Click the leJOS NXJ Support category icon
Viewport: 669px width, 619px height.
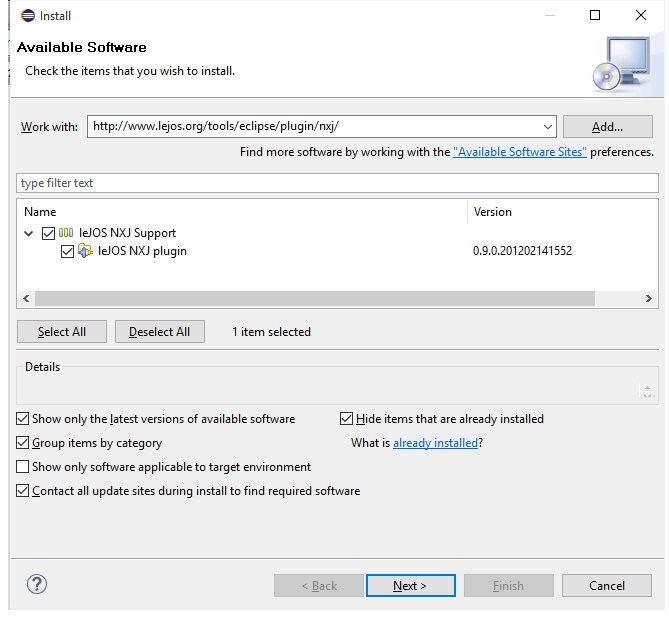(67, 233)
